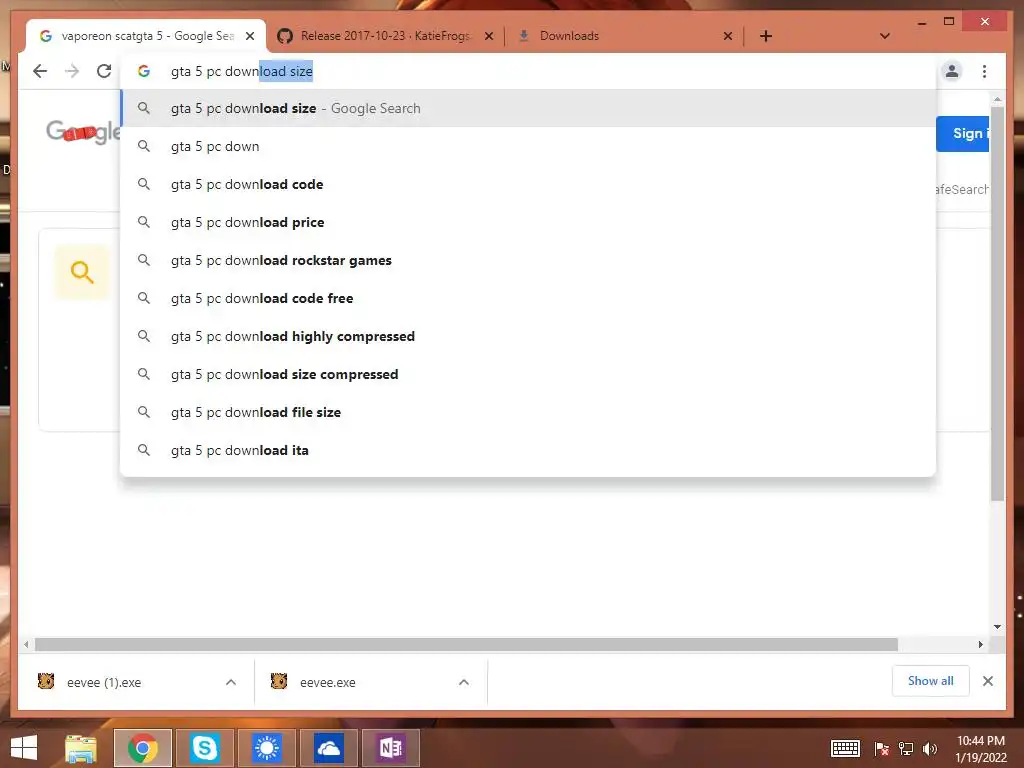The image size is (1024, 768).
Task: Click the Sign in button
Action: (x=963, y=134)
